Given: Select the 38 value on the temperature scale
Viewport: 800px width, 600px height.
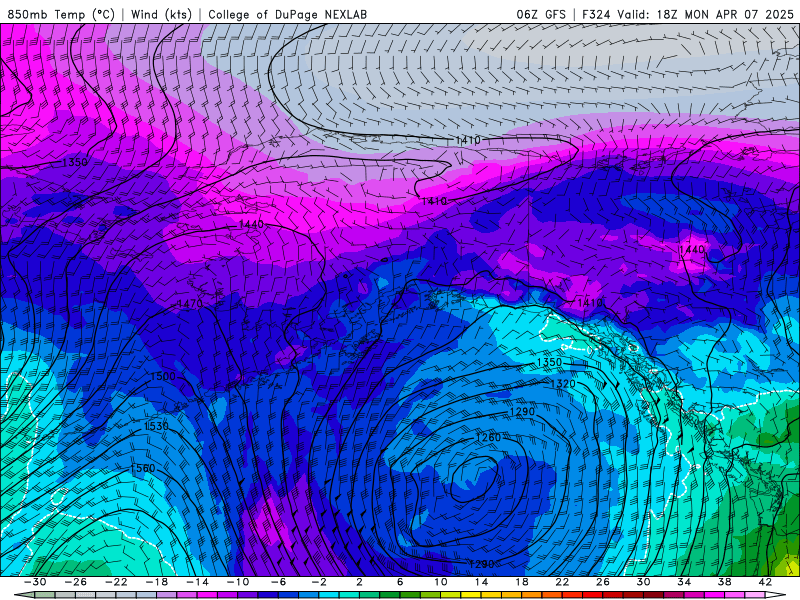Looking at the screenshot, I should point(724,582).
